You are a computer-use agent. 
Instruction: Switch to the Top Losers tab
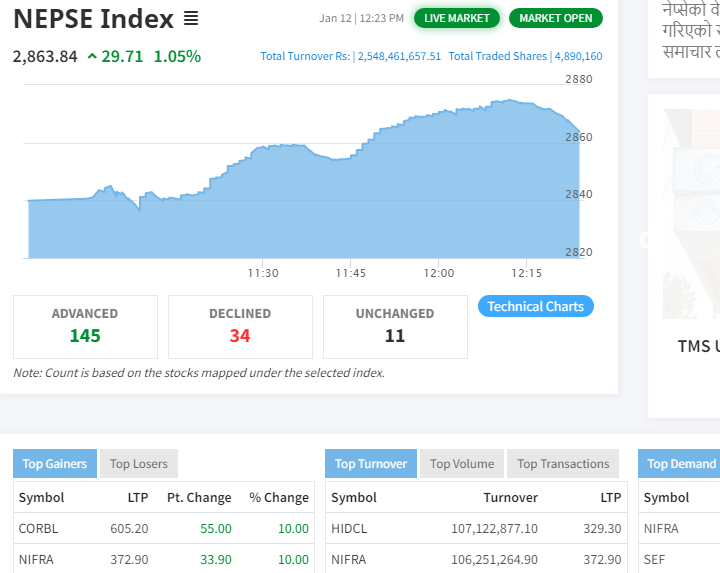pyautogui.click(x=139, y=464)
